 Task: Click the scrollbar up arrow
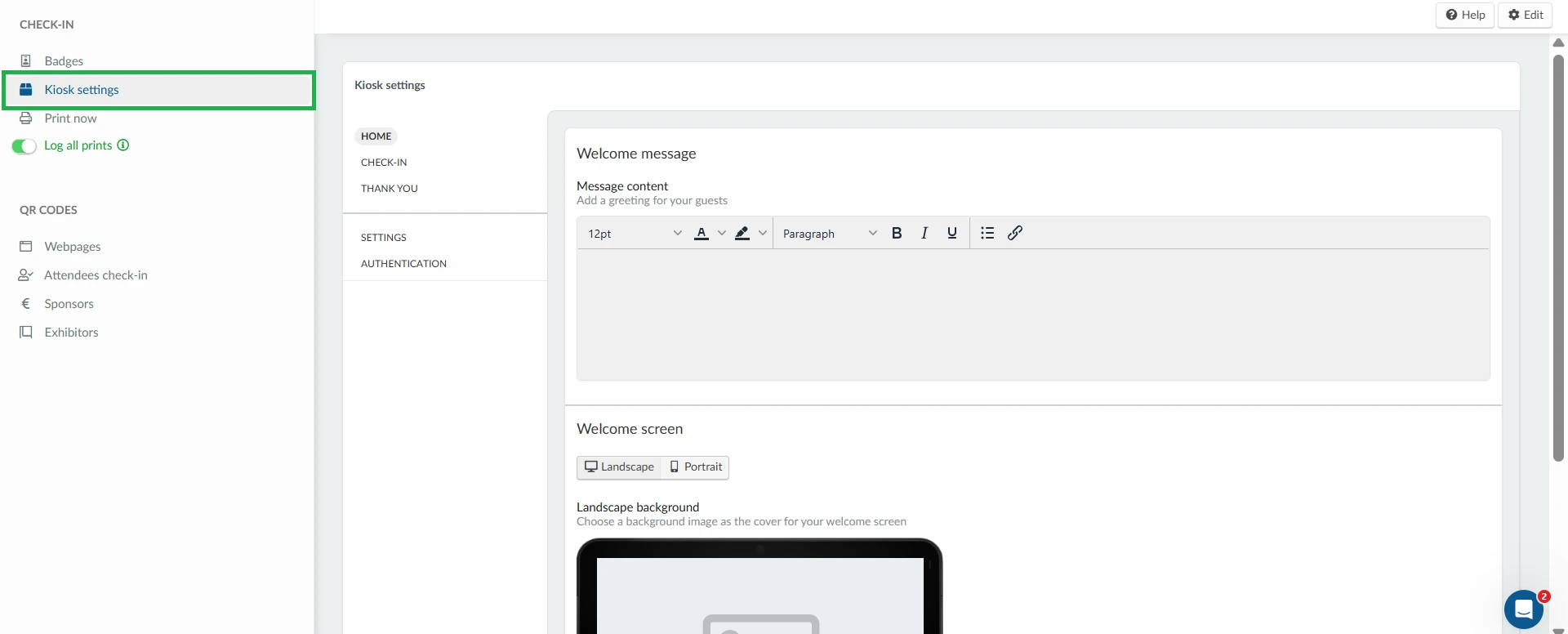(x=1558, y=42)
